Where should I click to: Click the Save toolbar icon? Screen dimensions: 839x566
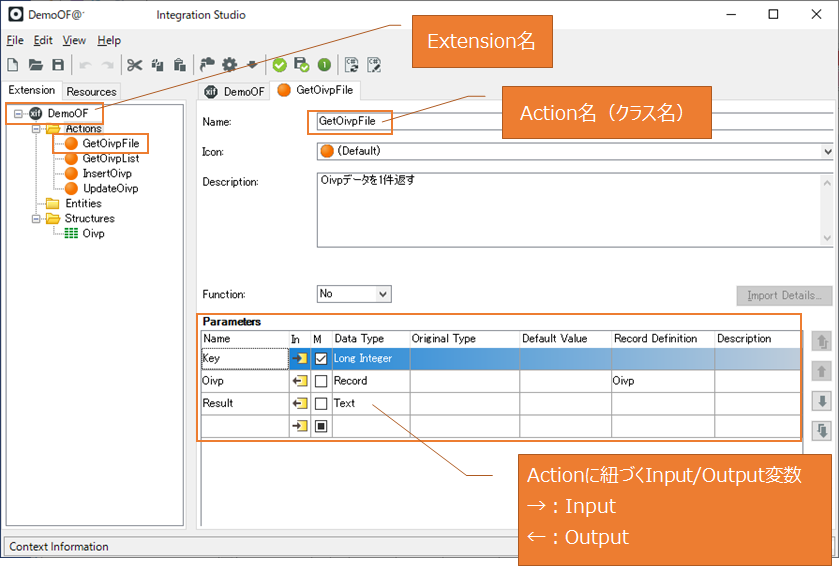tap(58, 65)
